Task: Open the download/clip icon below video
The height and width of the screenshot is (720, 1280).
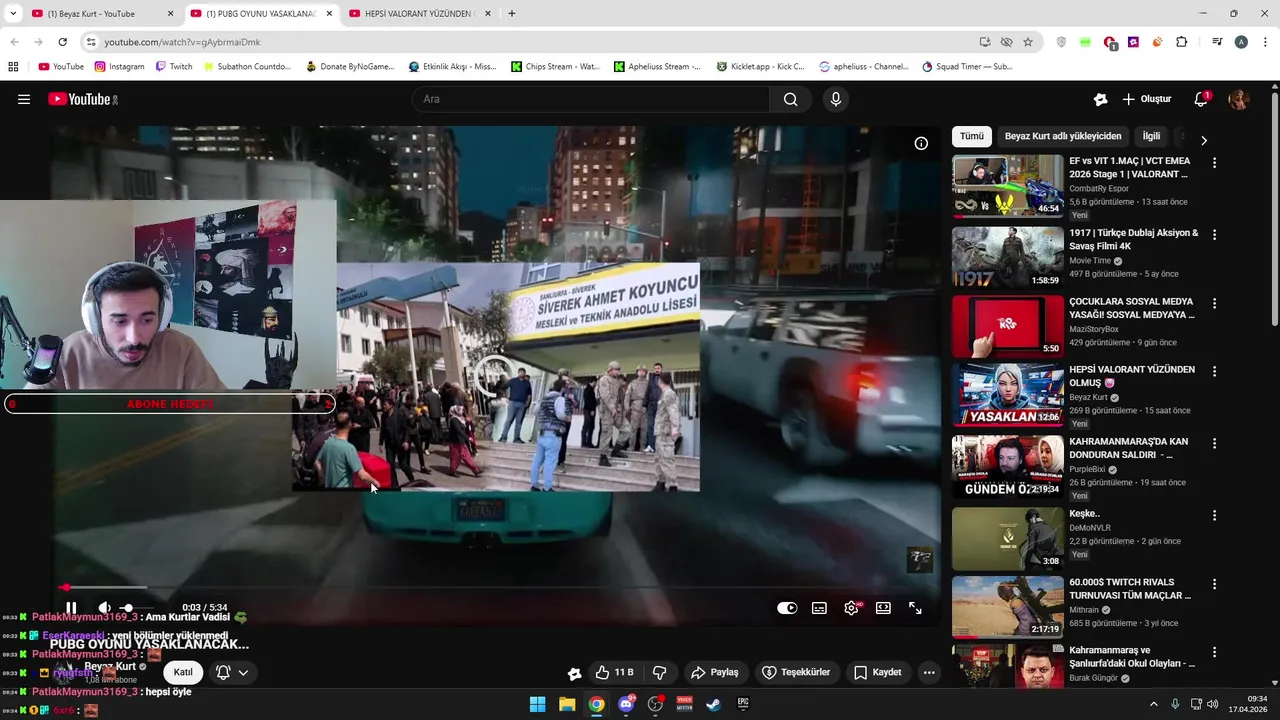Action: pyautogui.click(x=574, y=673)
